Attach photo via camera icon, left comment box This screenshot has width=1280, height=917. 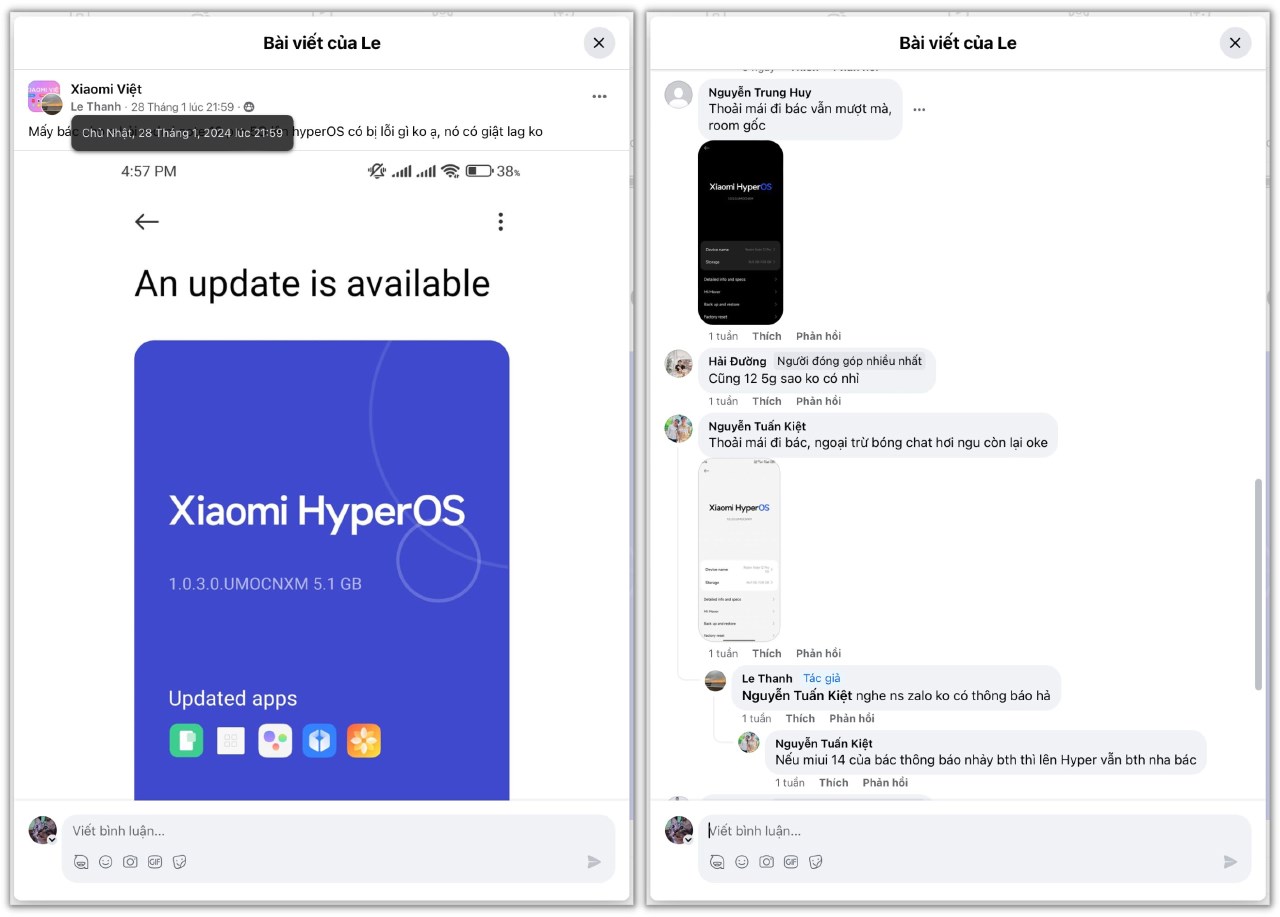130,862
